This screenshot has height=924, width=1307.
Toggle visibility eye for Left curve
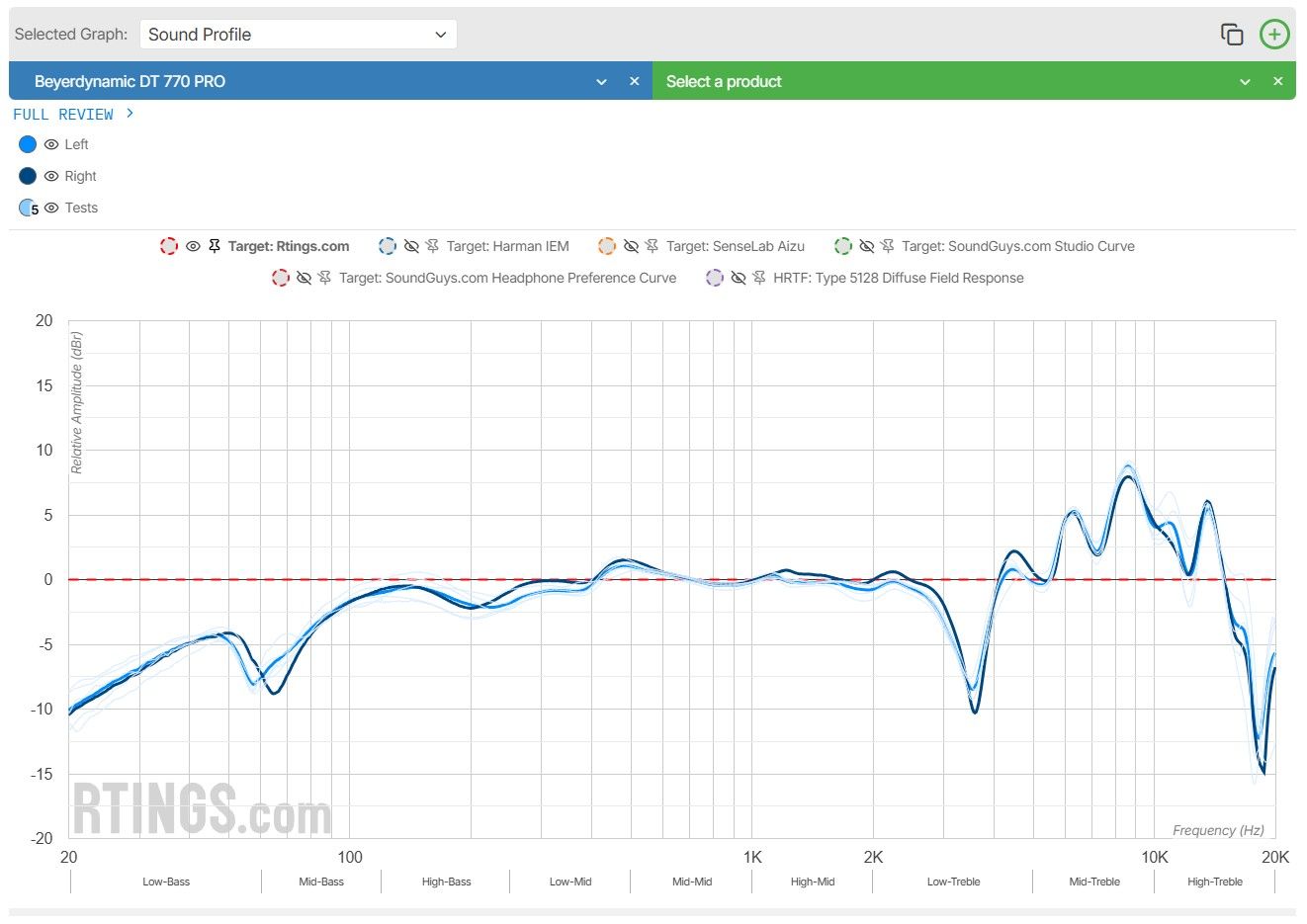point(51,144)
